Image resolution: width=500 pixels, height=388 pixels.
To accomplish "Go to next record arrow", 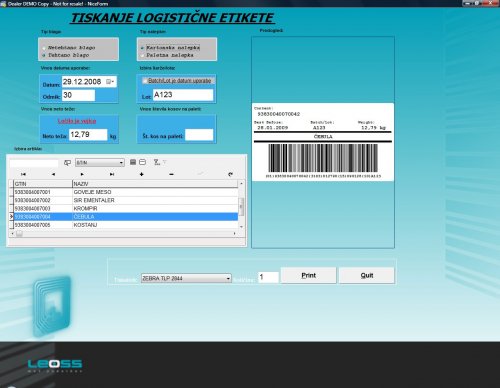I will pos(82,174).
